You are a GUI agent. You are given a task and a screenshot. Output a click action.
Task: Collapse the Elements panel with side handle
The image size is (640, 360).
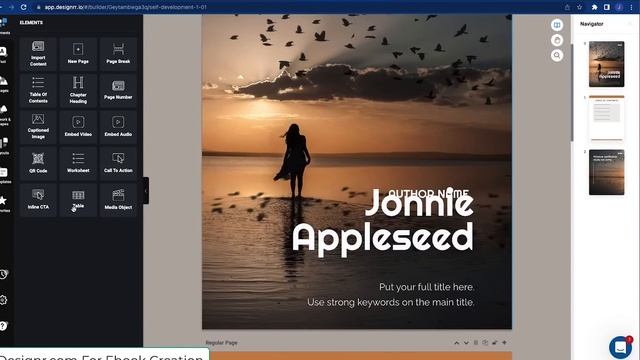[x=146, y=191]
